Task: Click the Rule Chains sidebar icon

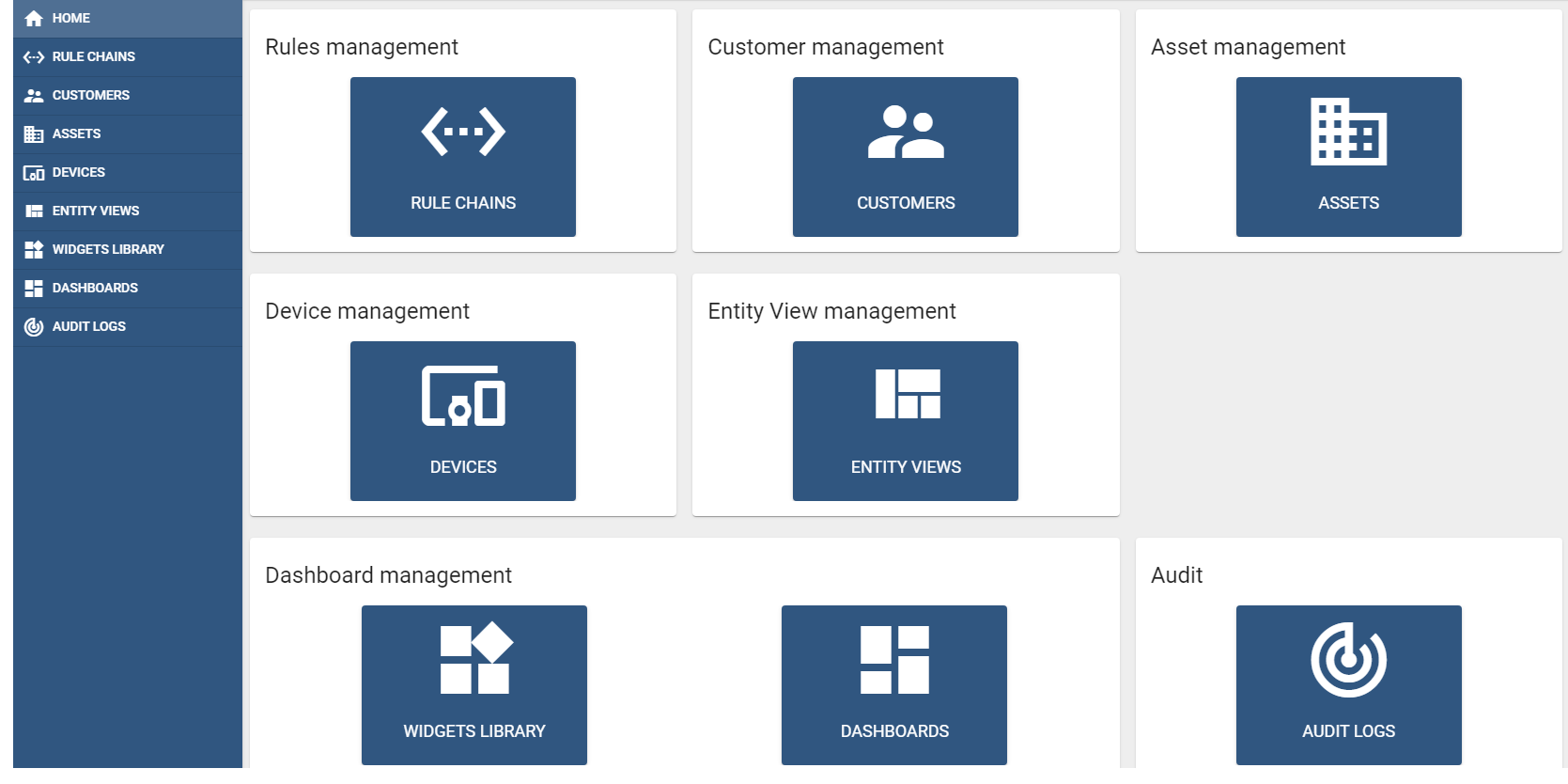Action: [x=34, y=57]
